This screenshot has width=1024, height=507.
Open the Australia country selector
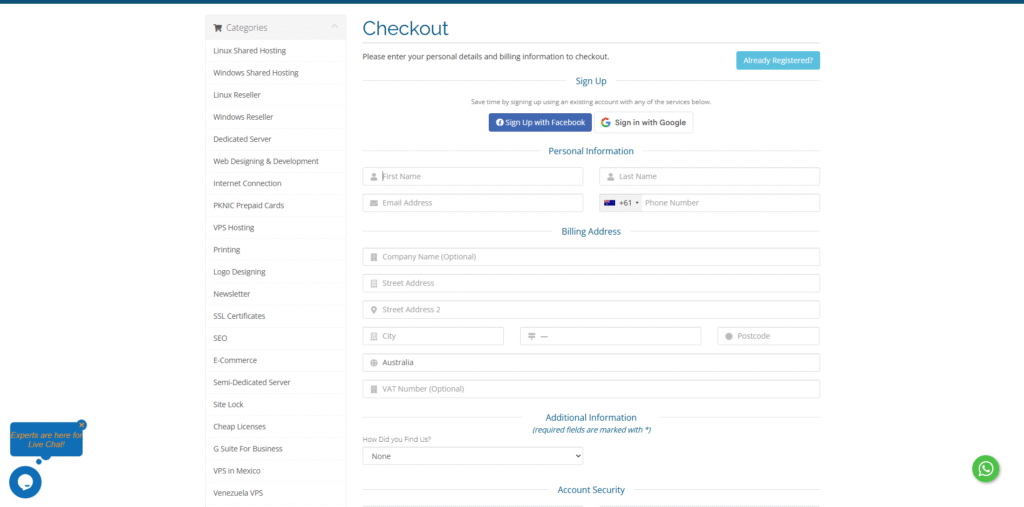pos(591,363)
